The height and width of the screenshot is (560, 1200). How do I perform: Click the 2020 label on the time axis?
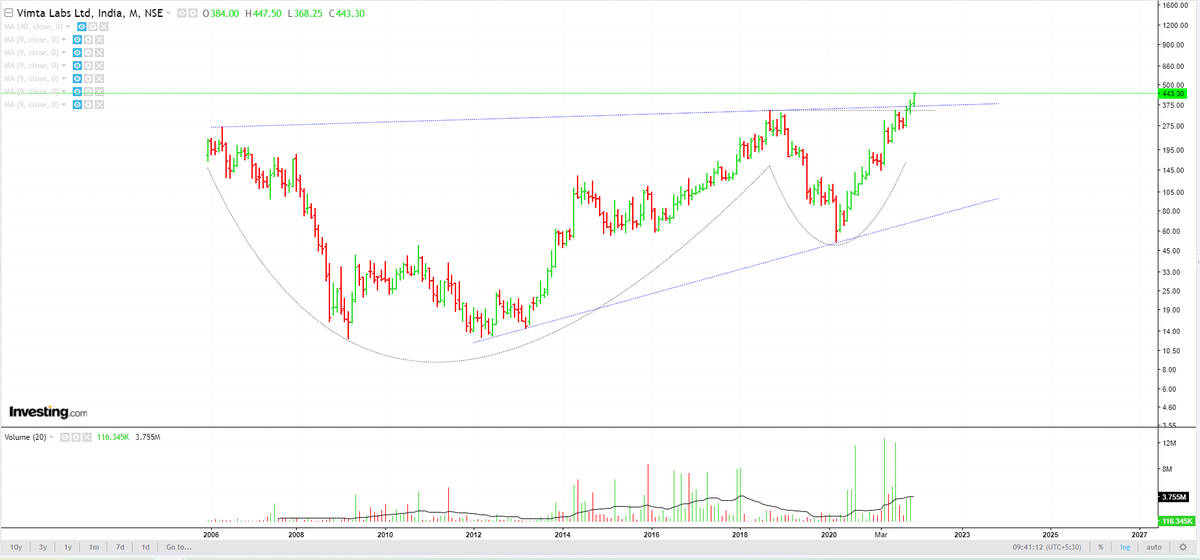829,535
